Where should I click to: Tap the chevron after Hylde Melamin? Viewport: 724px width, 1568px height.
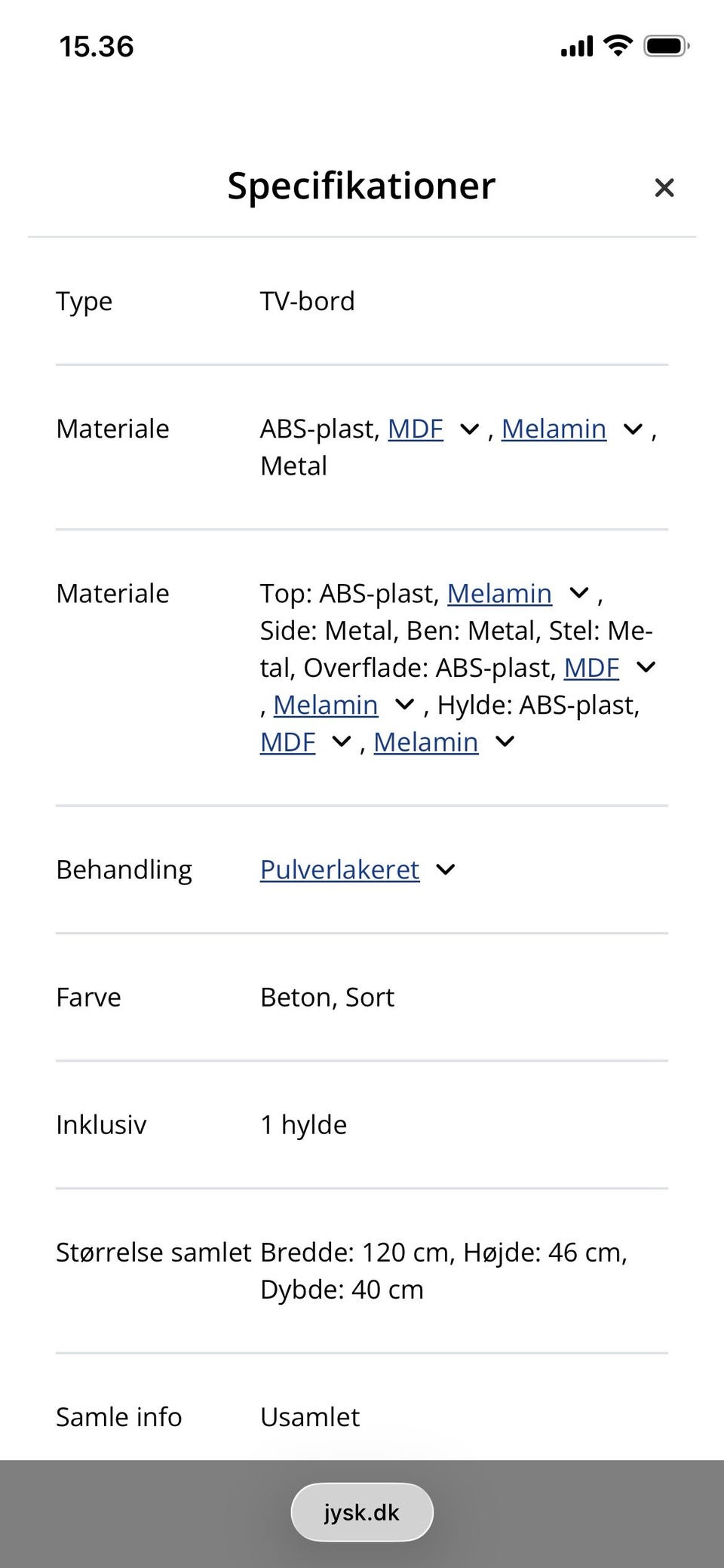click(x=503, y=742)
